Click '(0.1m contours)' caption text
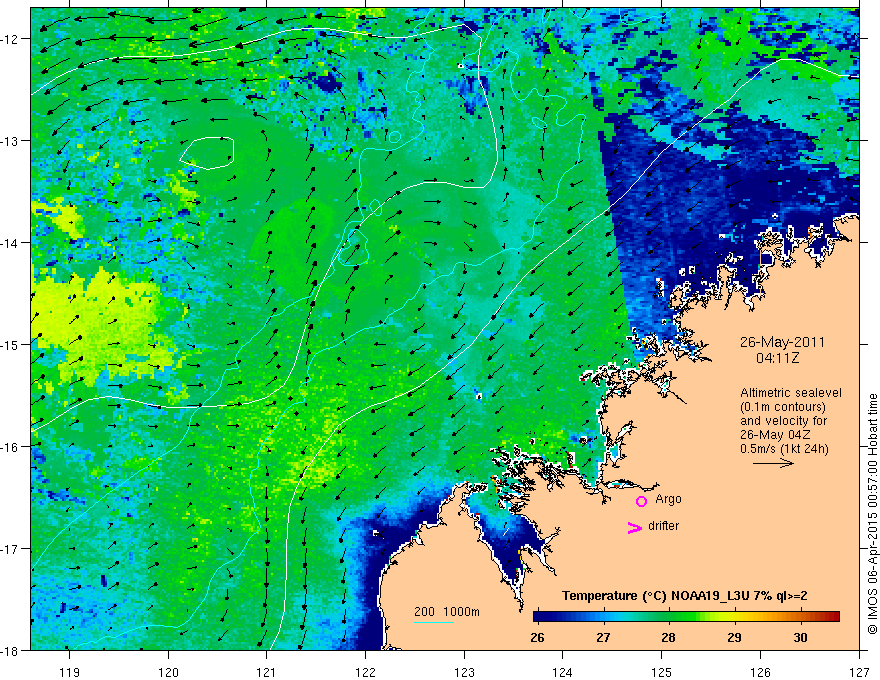Image resolution: width=880 pixels, height=680 pixels. [x=783, y=407]
